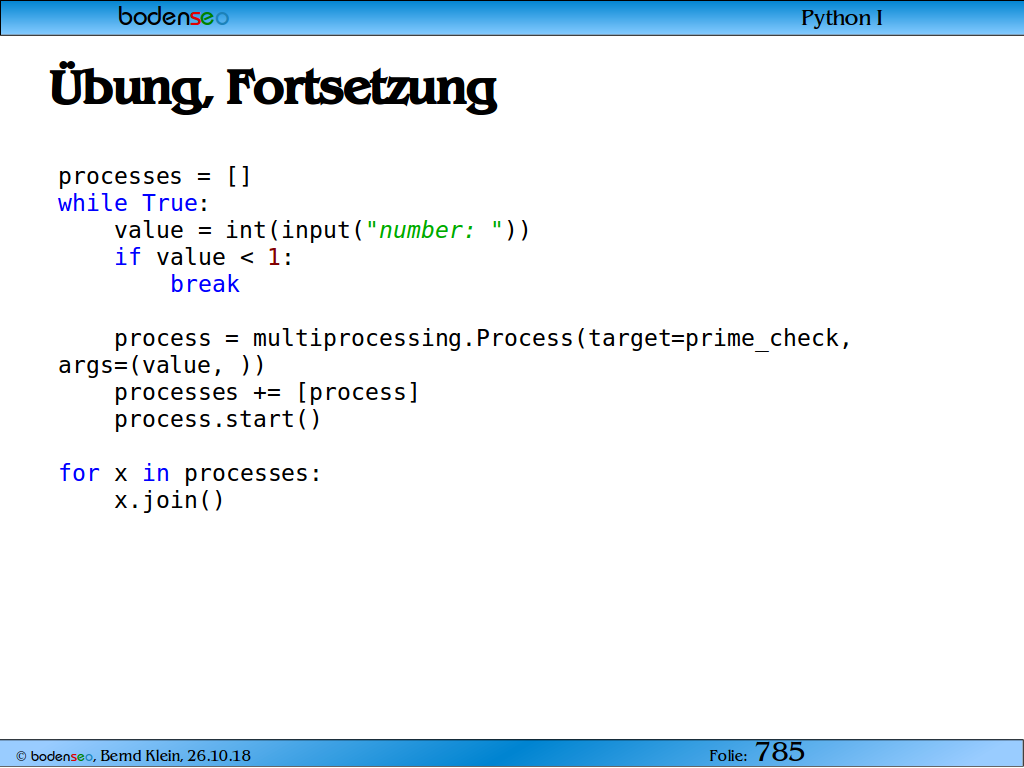Click the 'break' keyword
Image resolution: width=1024 pixels, height=768 pixels.
(x=205, y=284)
